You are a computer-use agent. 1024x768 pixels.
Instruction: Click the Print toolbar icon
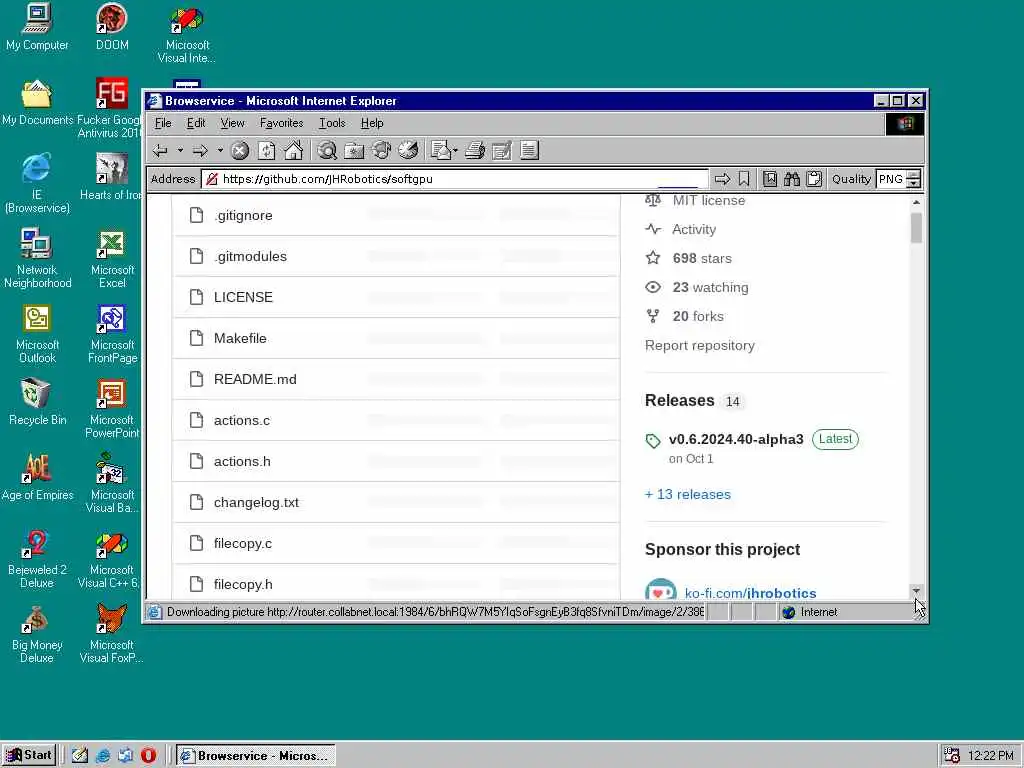coord(475,151)
